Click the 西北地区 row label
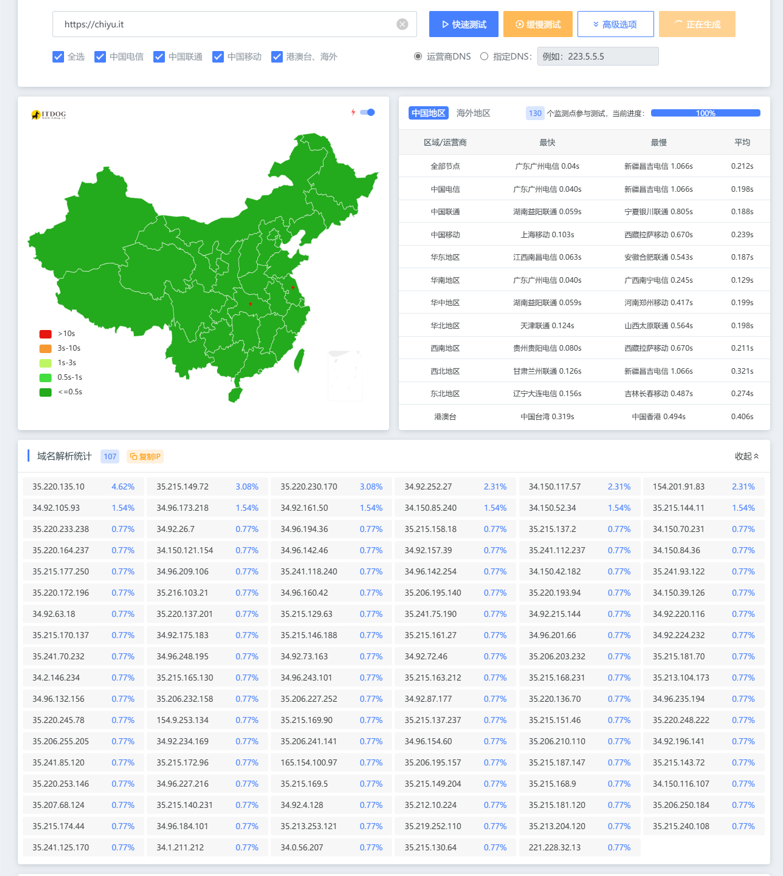The height and width of the screenshot is (876, 783). pos(445,371)
